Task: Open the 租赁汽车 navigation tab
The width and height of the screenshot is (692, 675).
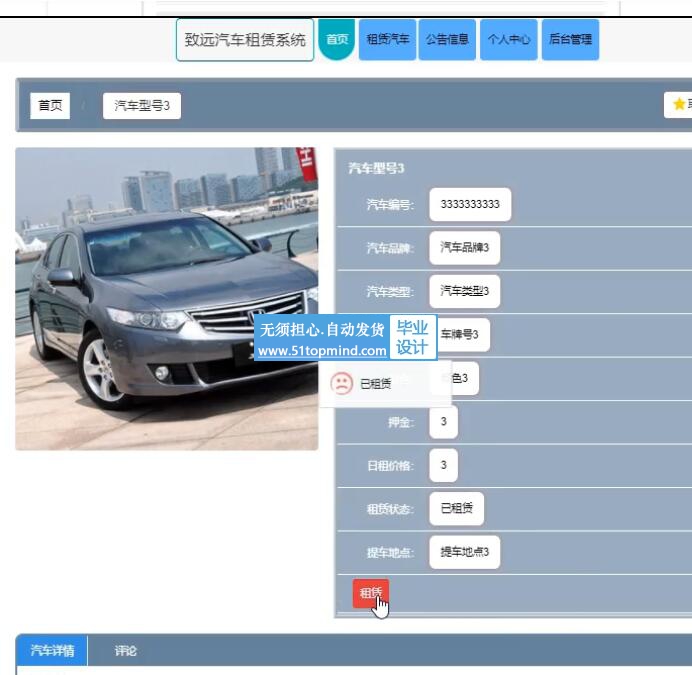Action: 387,39
